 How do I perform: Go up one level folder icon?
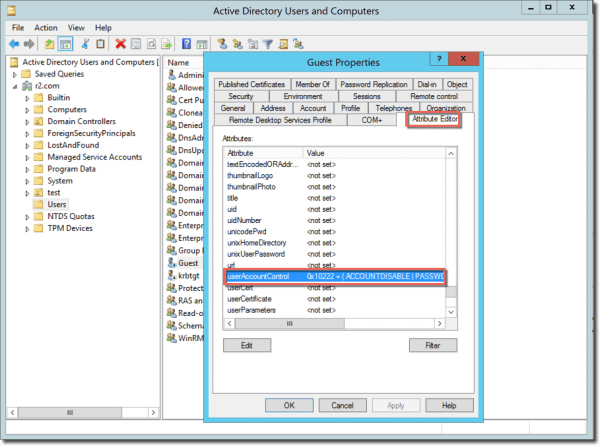(49, 44)
